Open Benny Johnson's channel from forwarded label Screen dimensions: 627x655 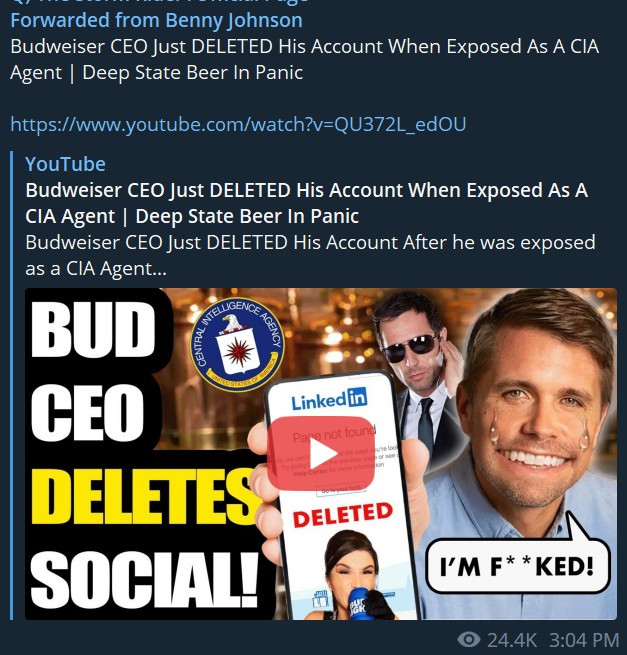pyautogui.click(x=156, y=20)
